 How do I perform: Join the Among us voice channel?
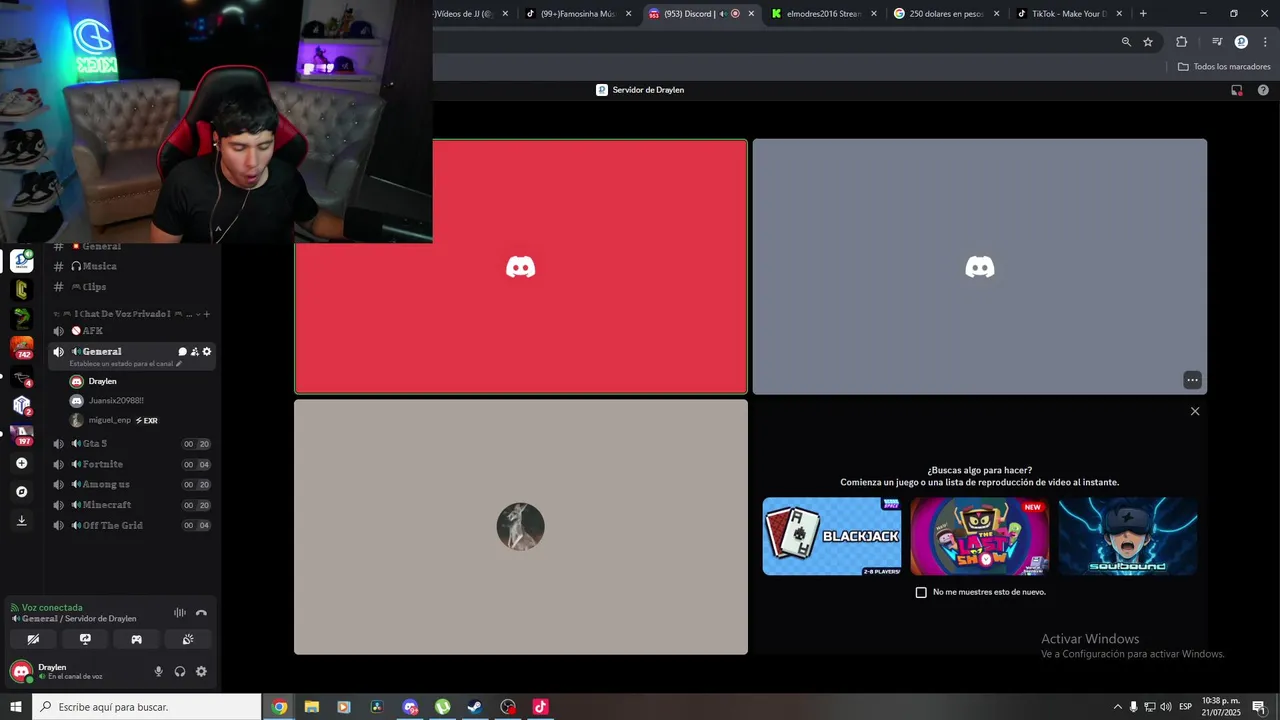pyautogui.click(x=131, y=485)
